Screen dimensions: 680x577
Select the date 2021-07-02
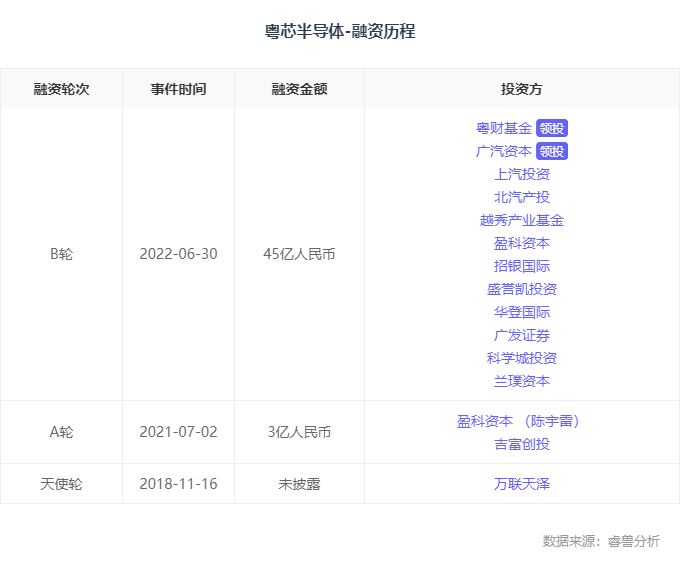(179, 432)
